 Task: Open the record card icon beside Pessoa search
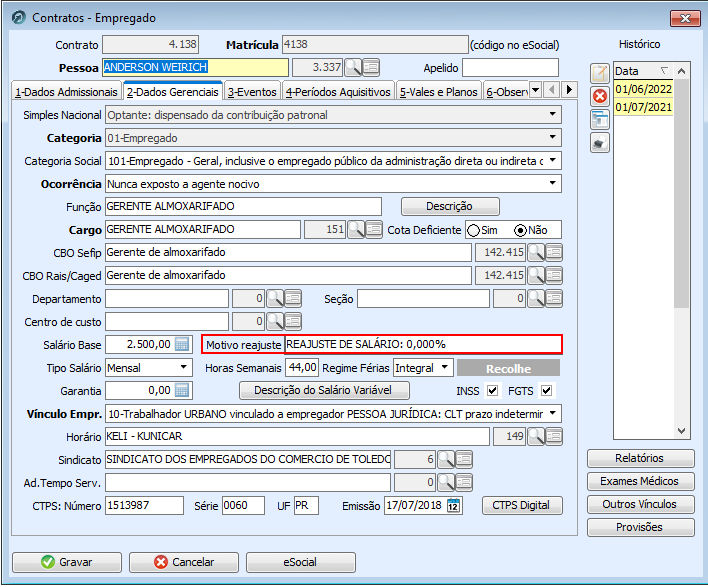371,67
